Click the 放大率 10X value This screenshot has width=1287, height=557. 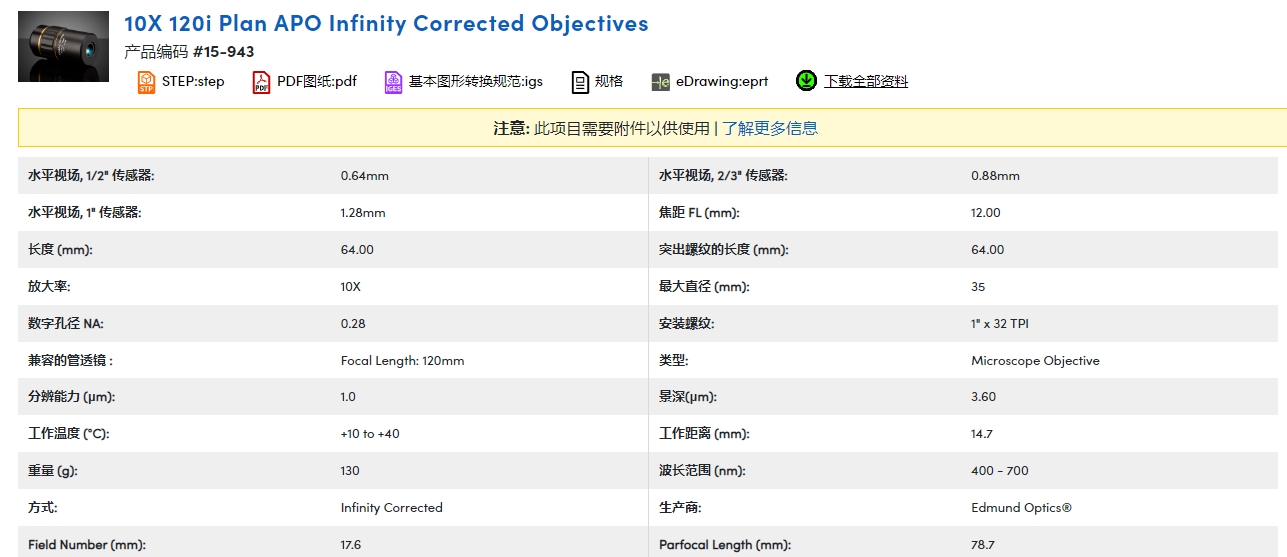click(x=351, y=287)
